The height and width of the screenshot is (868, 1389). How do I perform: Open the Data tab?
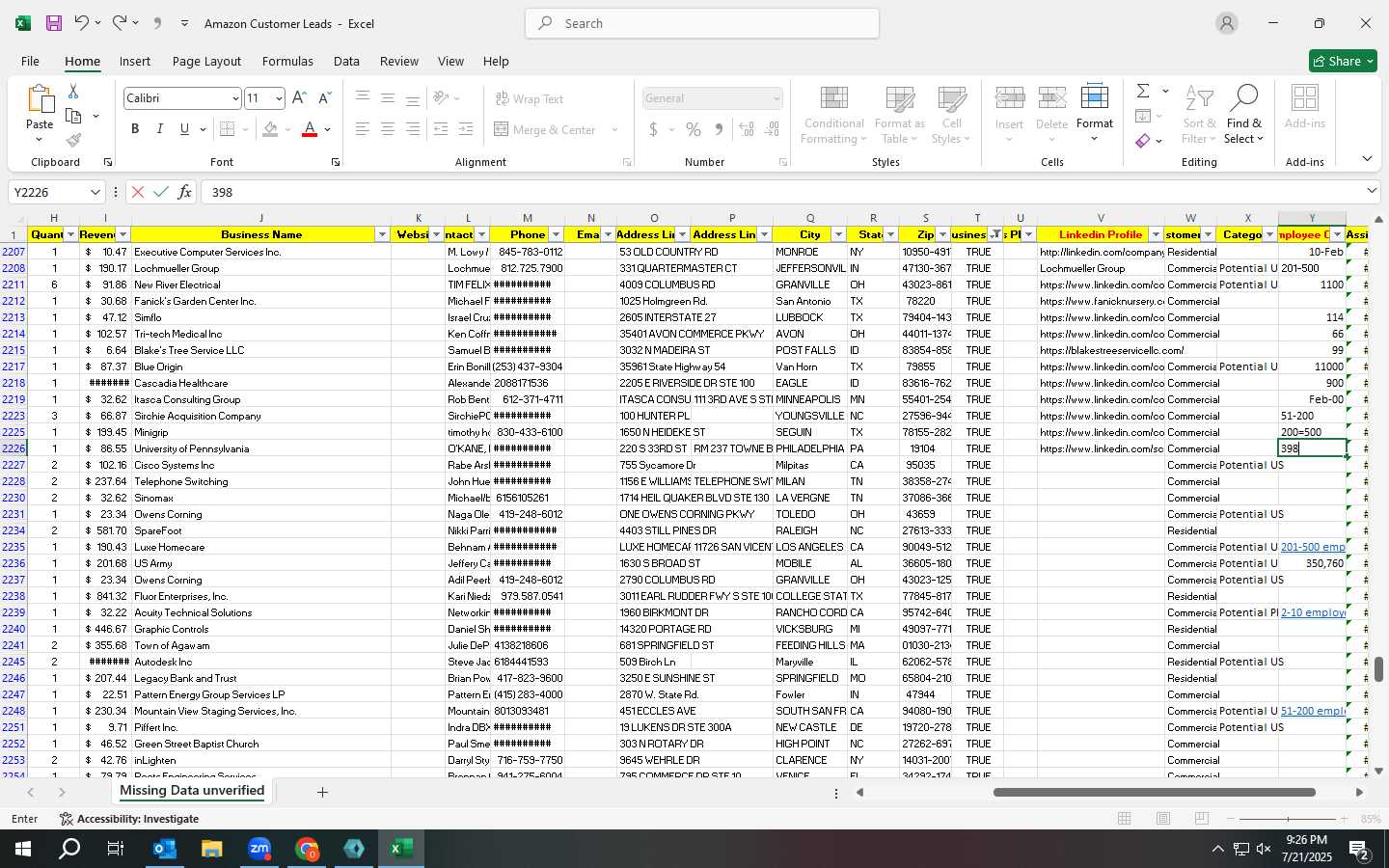coord(346,61)
